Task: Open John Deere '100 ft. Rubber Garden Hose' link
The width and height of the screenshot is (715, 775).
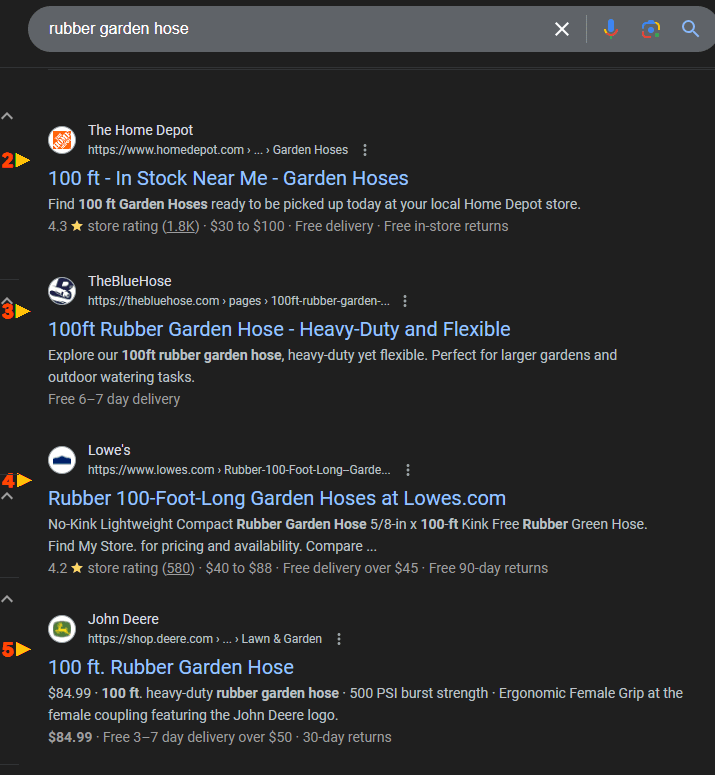Action: [x=171, y=668]
